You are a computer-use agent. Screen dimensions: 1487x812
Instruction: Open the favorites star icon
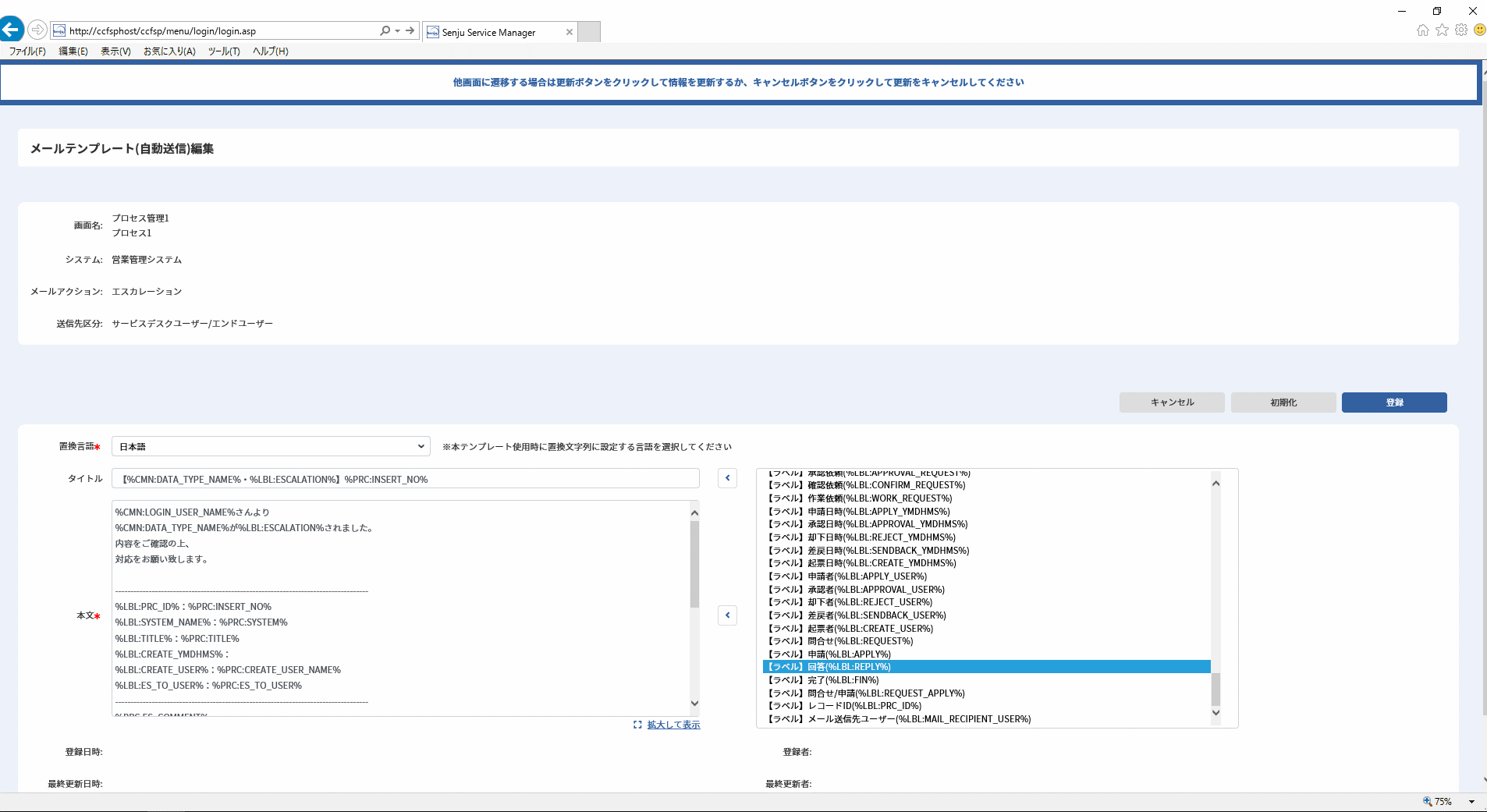point(1442,30)
